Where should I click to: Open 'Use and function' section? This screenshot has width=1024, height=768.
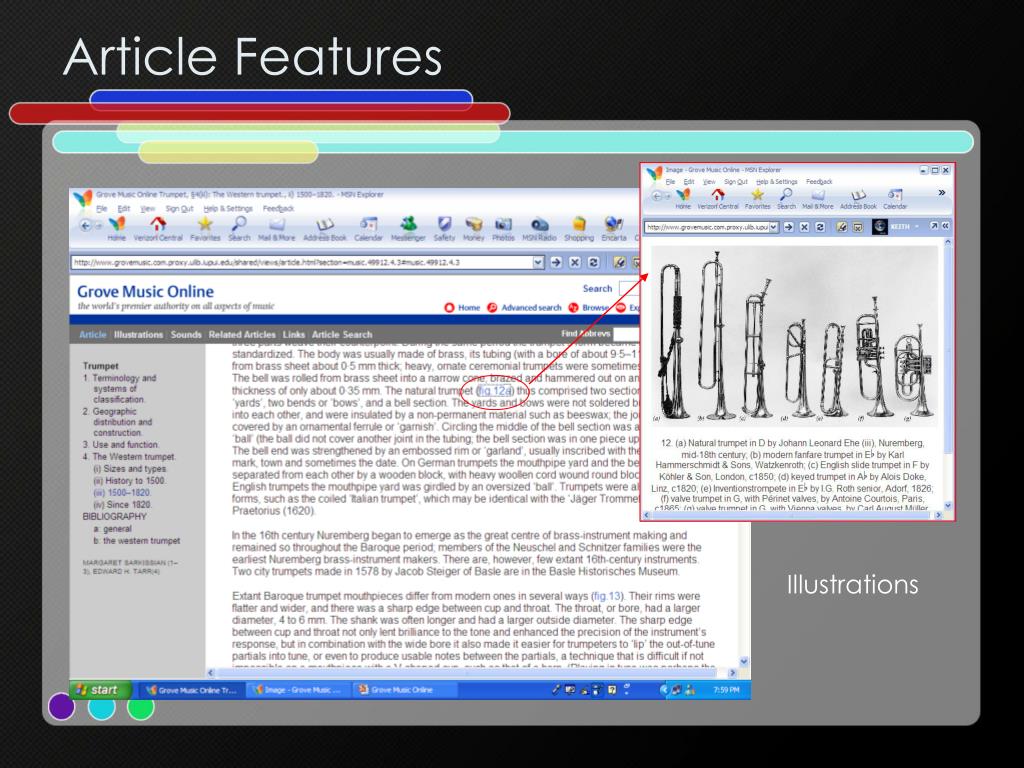point(121,444)
